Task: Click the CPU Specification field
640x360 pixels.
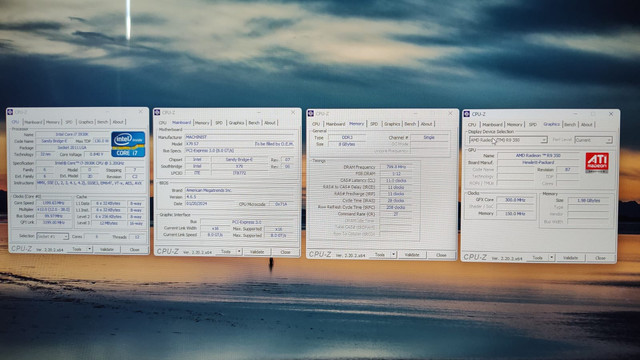Action: 89,163
